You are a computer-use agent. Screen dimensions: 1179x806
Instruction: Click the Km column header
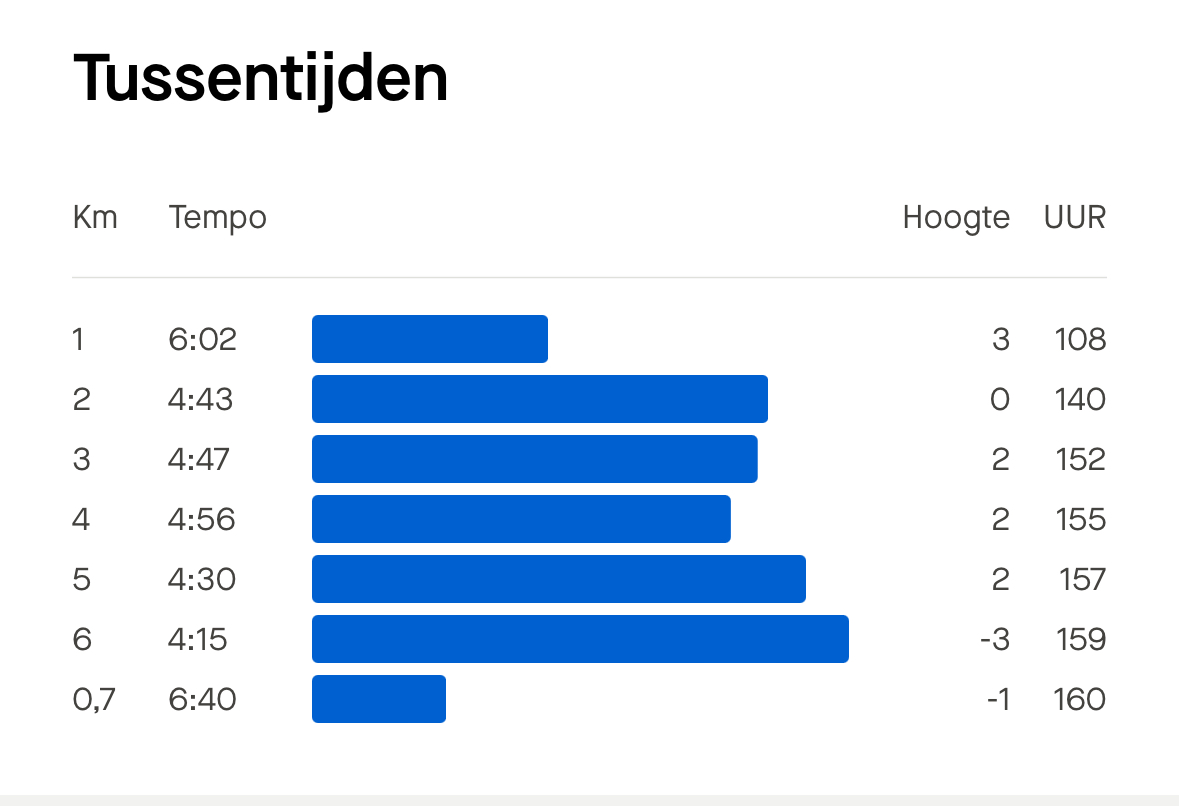pyautogui.click(x=95, y=217)
